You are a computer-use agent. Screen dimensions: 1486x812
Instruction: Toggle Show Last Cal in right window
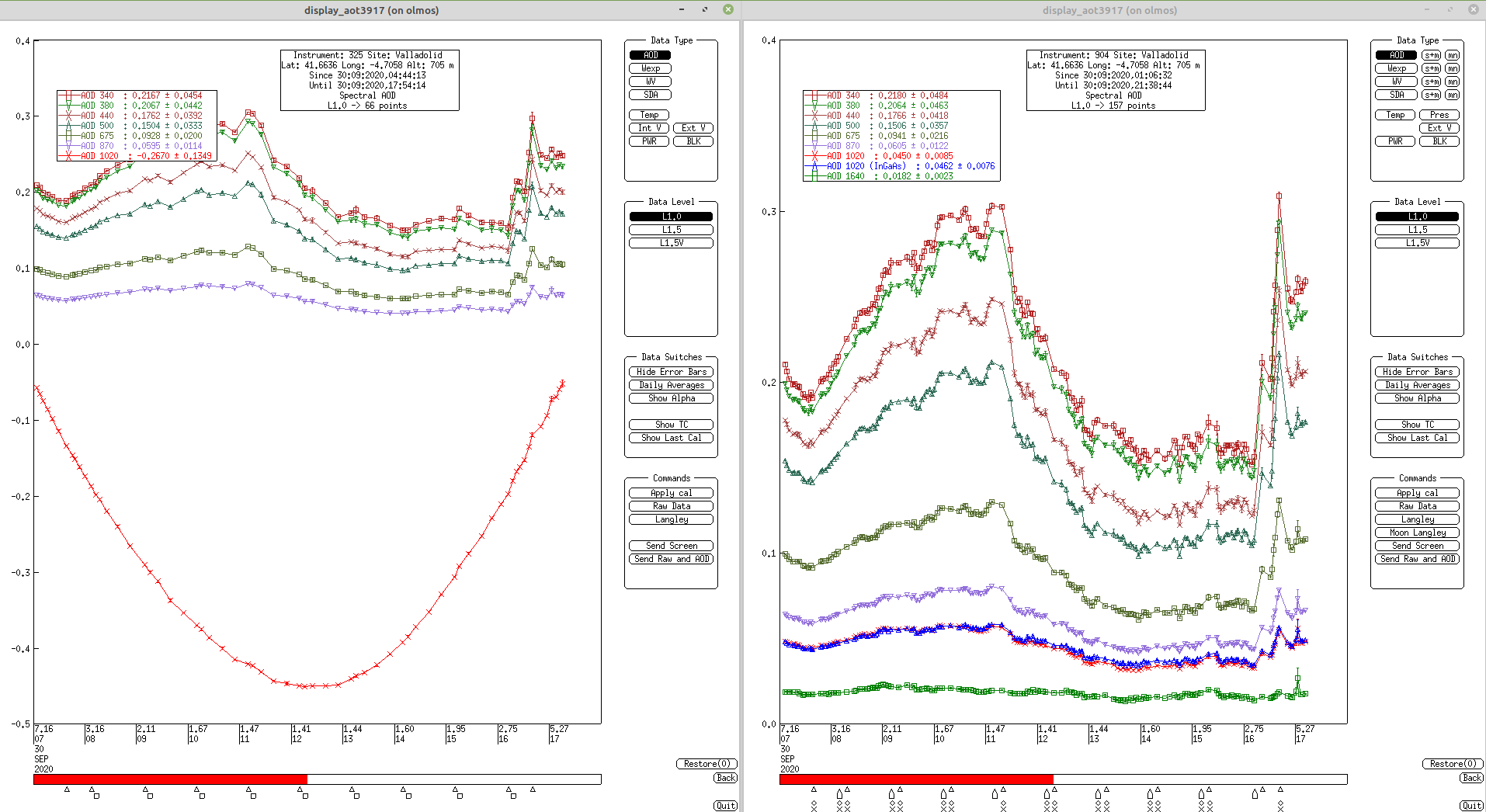pyautogui.click(x=1417, y=438)
